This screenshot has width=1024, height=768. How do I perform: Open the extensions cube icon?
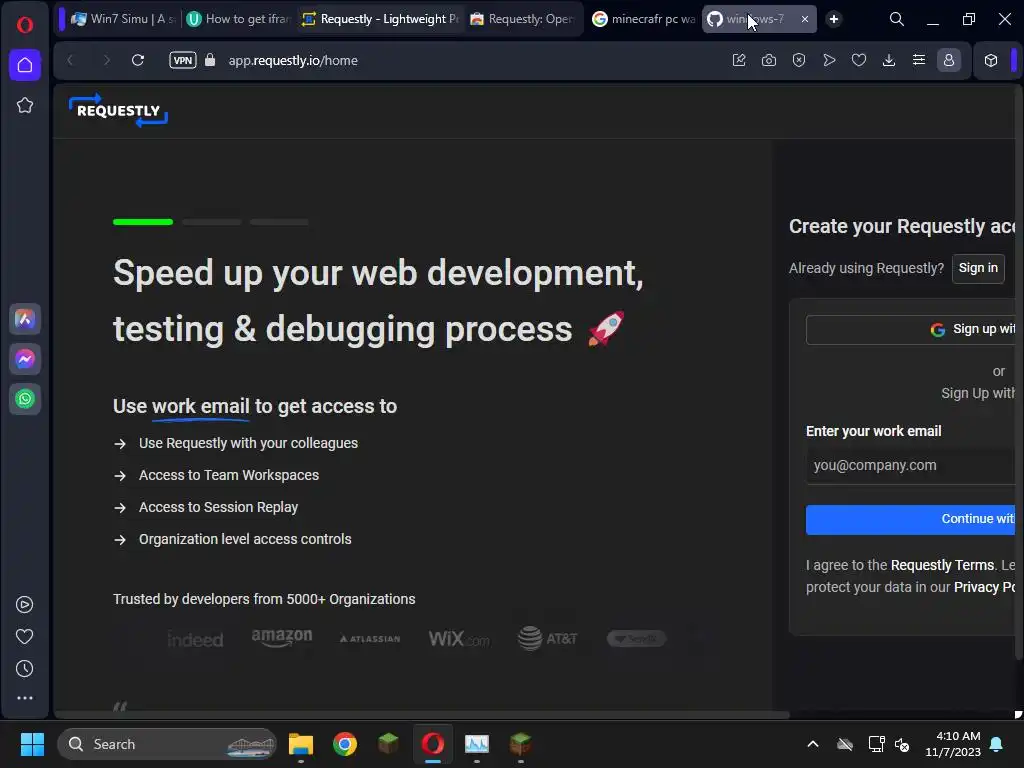991,60
